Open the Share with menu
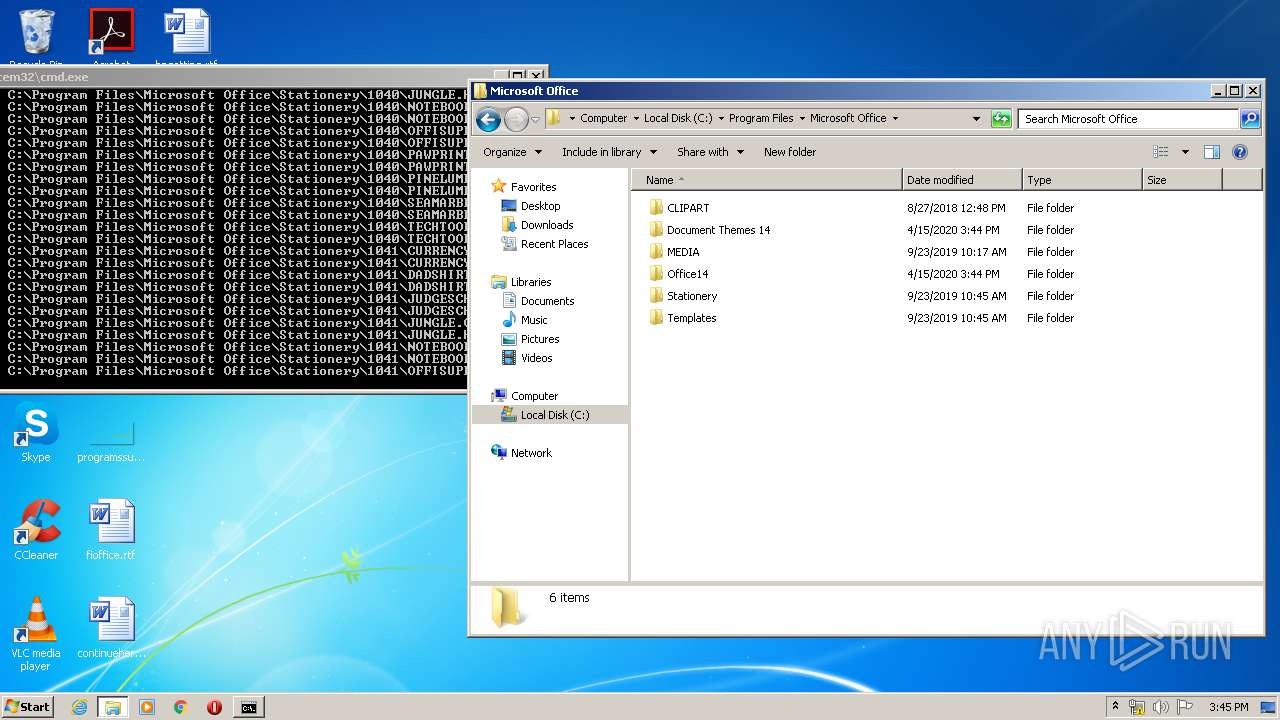Screen dimensions: 1280x720 pyautogui.click(x=710, y=152)
